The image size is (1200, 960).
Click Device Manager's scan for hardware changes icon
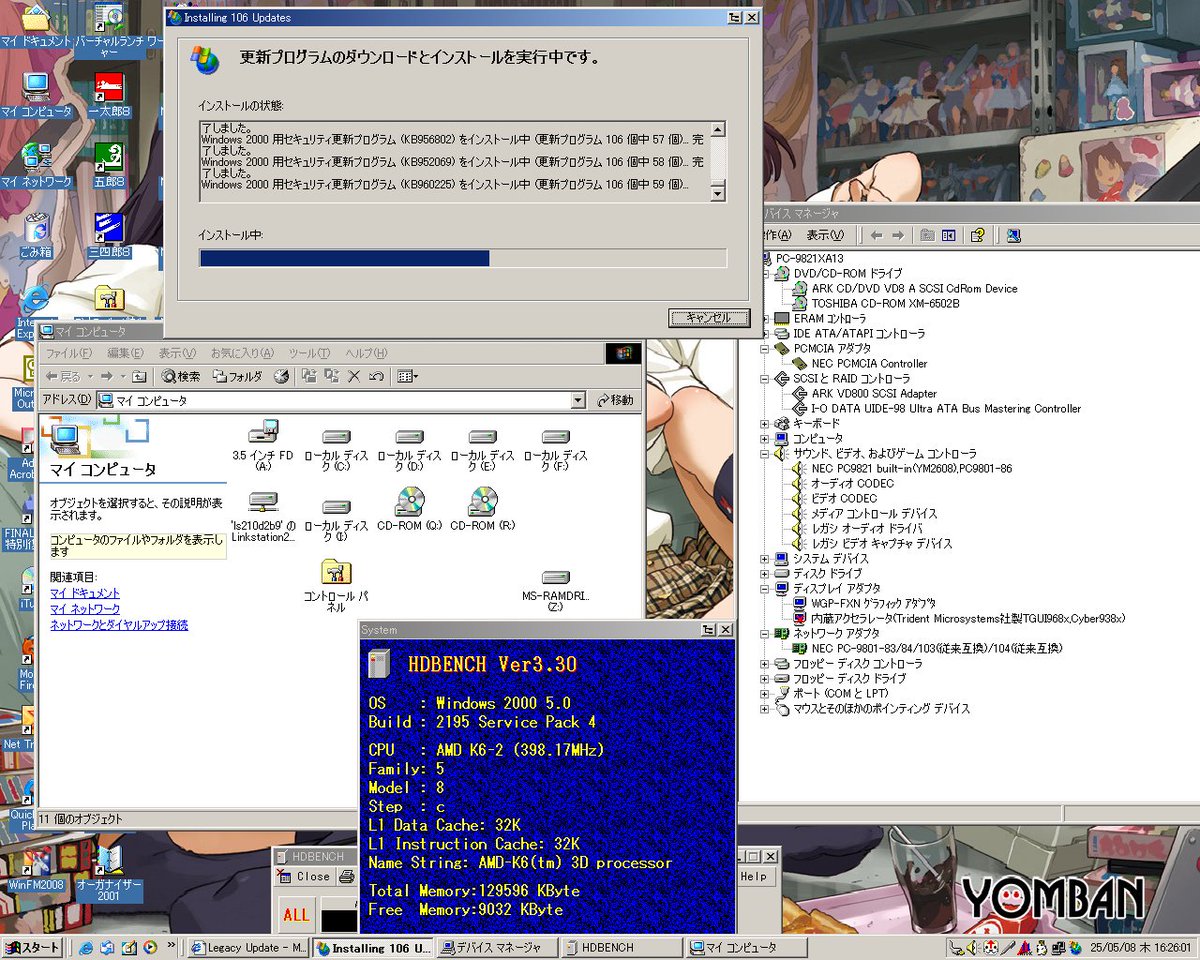click(1013, 235)
